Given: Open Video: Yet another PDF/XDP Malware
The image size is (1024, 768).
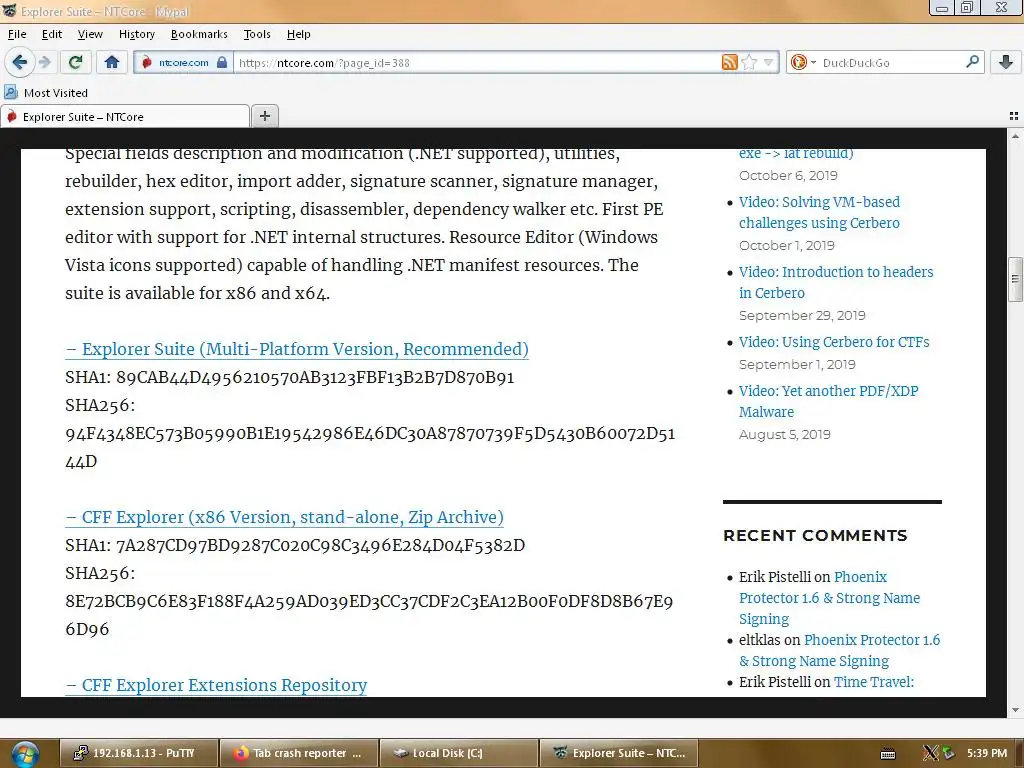Looking at the screenshot, I should pos(828,401).
